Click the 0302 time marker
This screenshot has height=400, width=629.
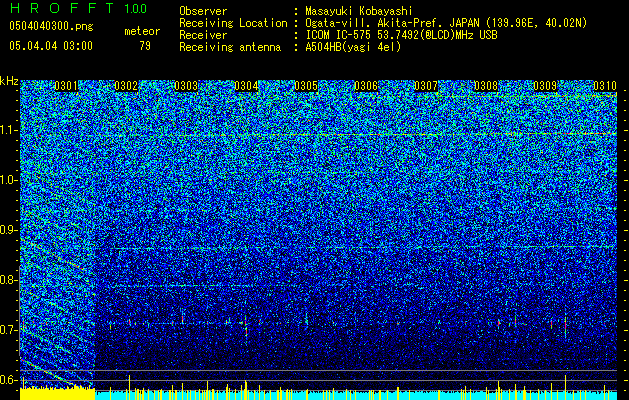point(126,86)
